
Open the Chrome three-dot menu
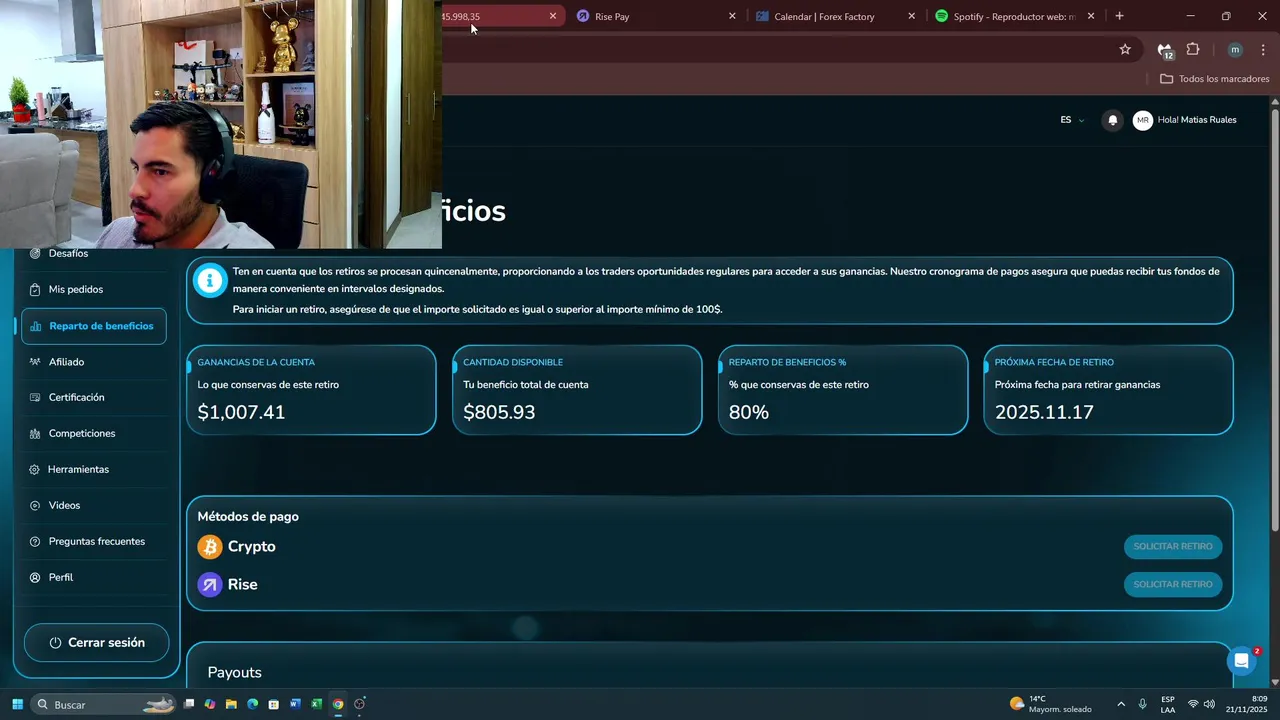click(x=1263, y=49)
